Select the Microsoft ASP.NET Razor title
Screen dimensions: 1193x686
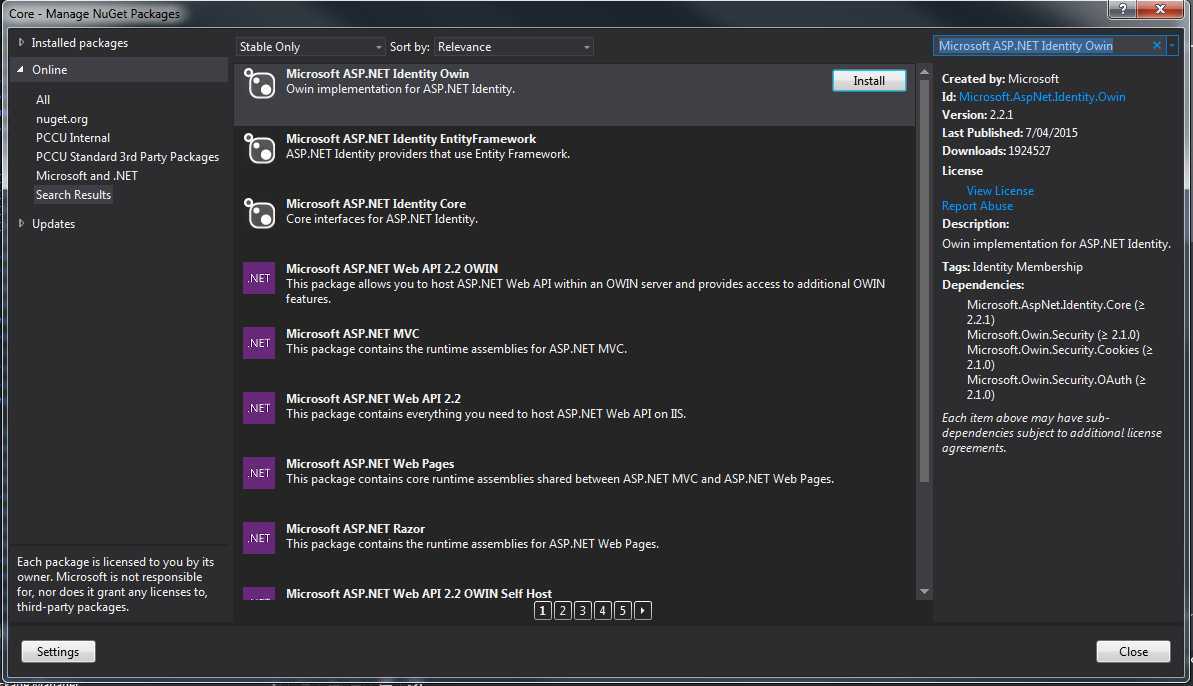tap(355, 529)
